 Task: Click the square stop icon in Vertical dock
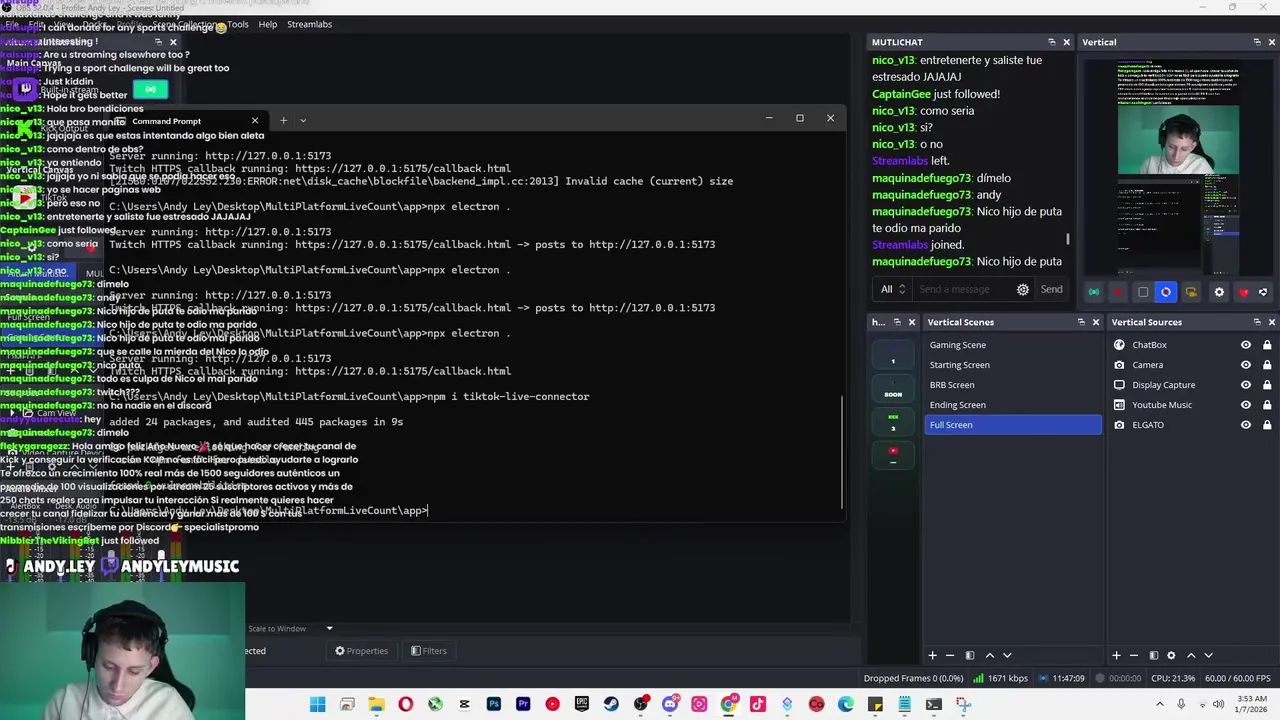pos(1142,292)
